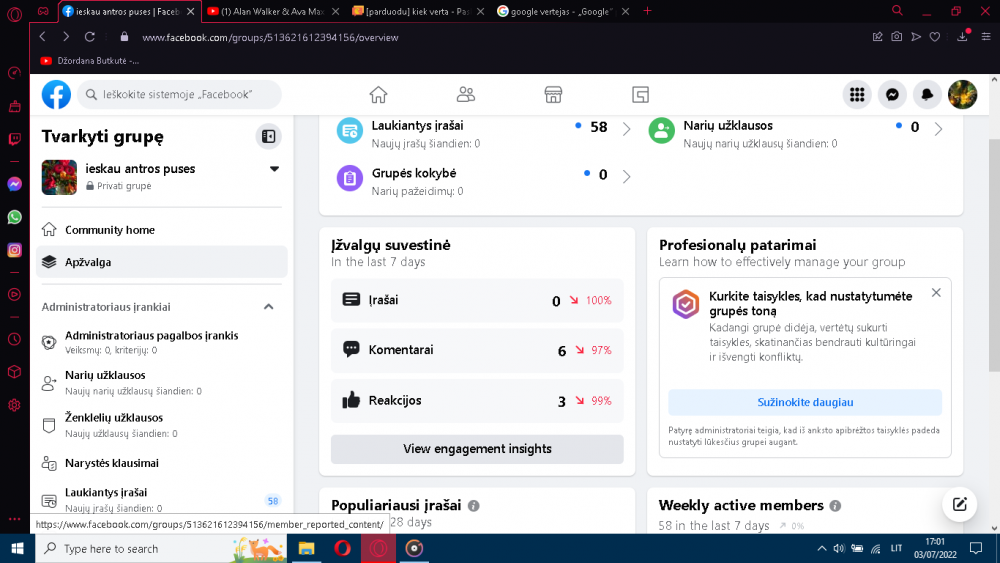Viewport: 1000px width, 563px height.
Task: Open the Facebook menu grid icon
Action: pos(857,94)
